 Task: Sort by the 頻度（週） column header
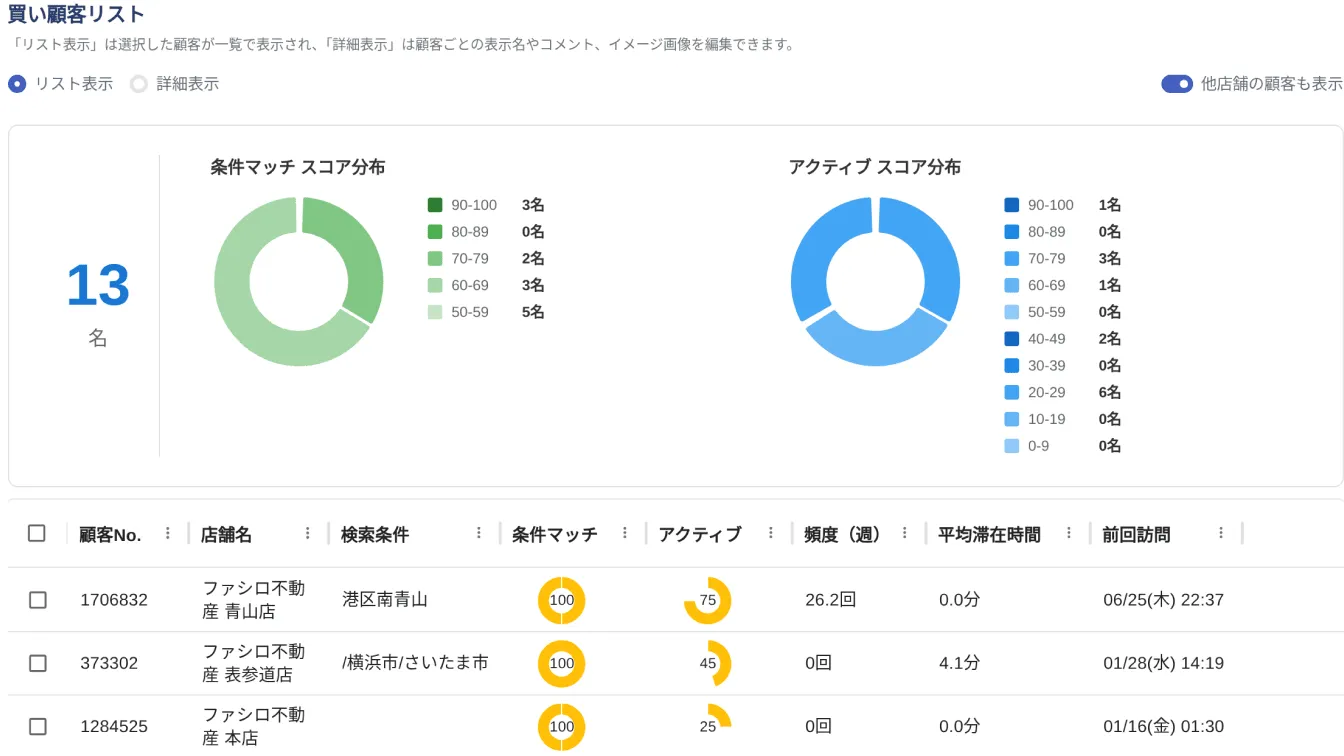point(843,535)
